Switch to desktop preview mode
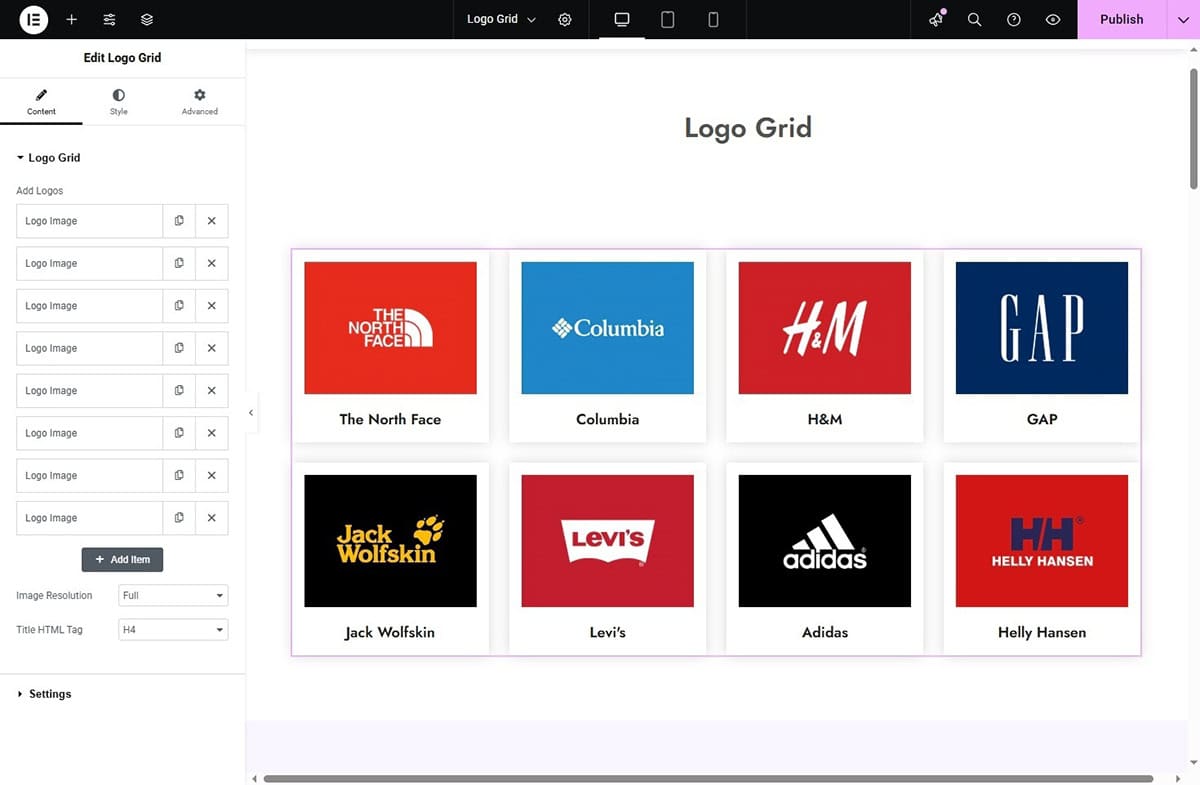Viewport: 1200px width, 785px height. [622, 19]
